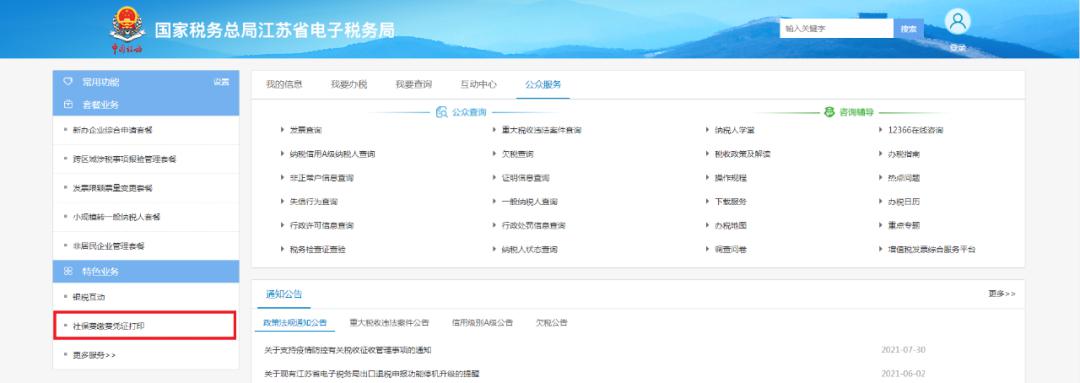Open 税务检查证查验

coord(317,249)
